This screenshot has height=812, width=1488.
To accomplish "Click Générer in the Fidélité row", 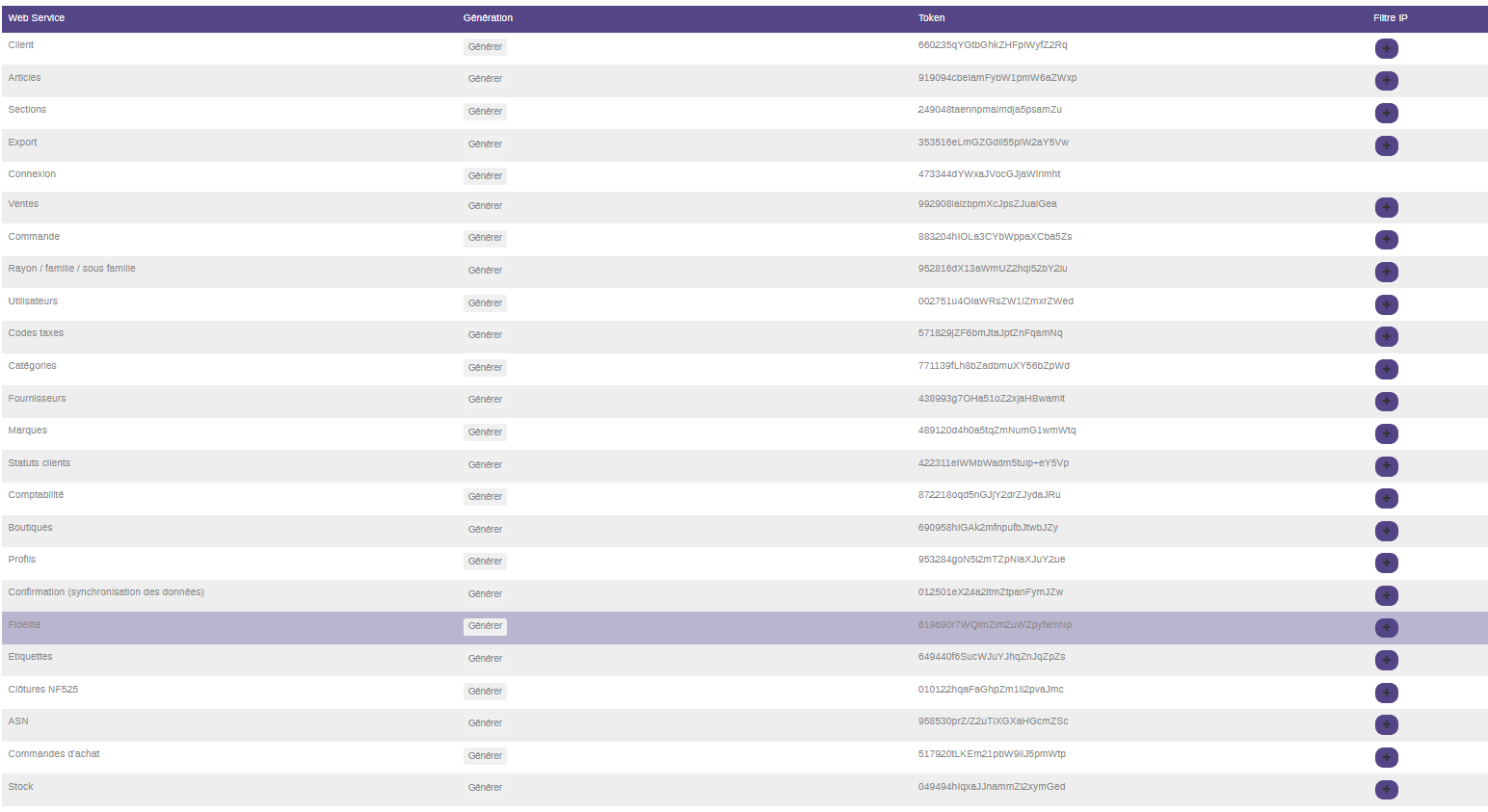I will pos(485,626).
